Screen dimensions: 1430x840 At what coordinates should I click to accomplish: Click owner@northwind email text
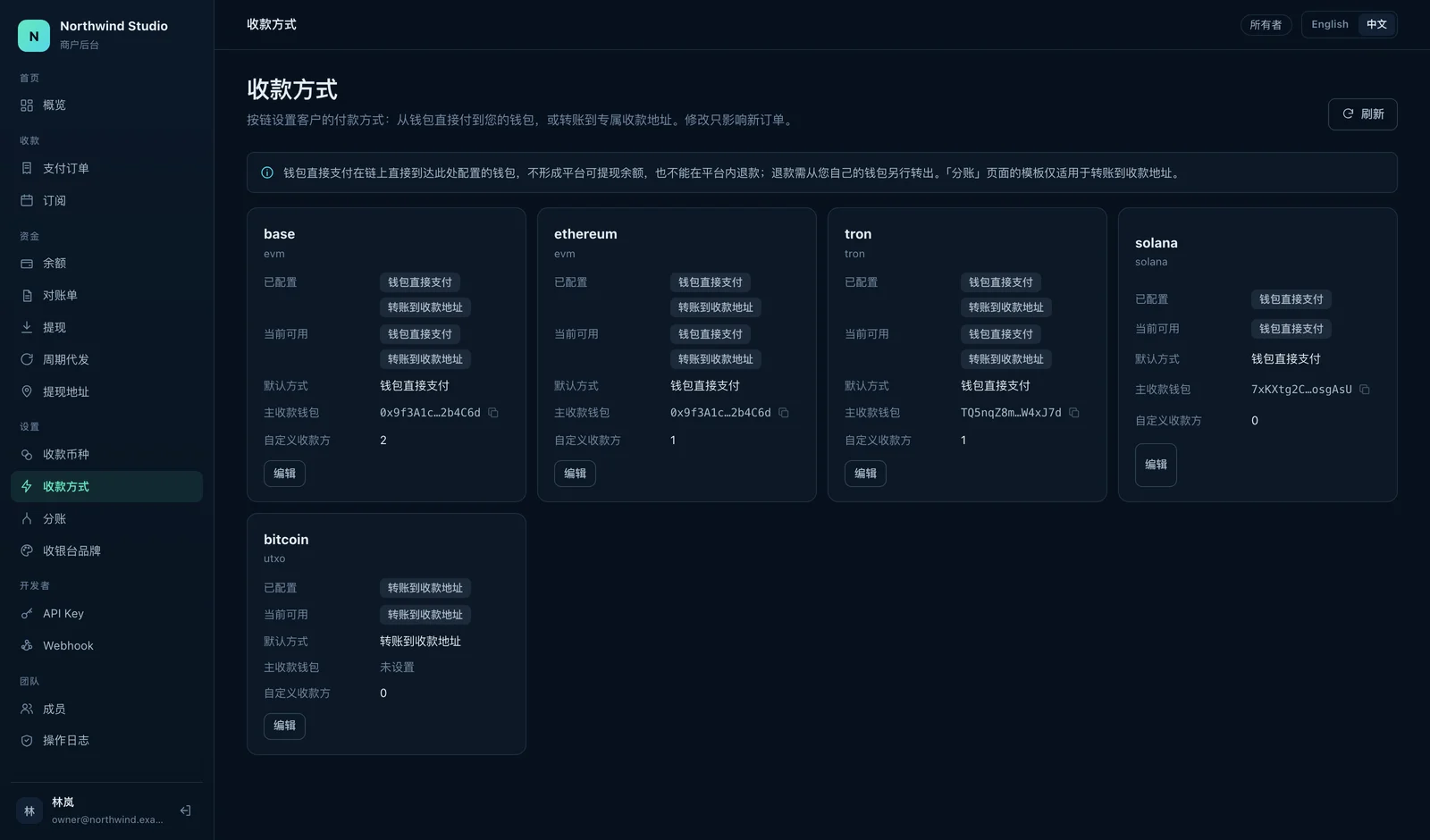pyautogui.click(x=107, y=819)
